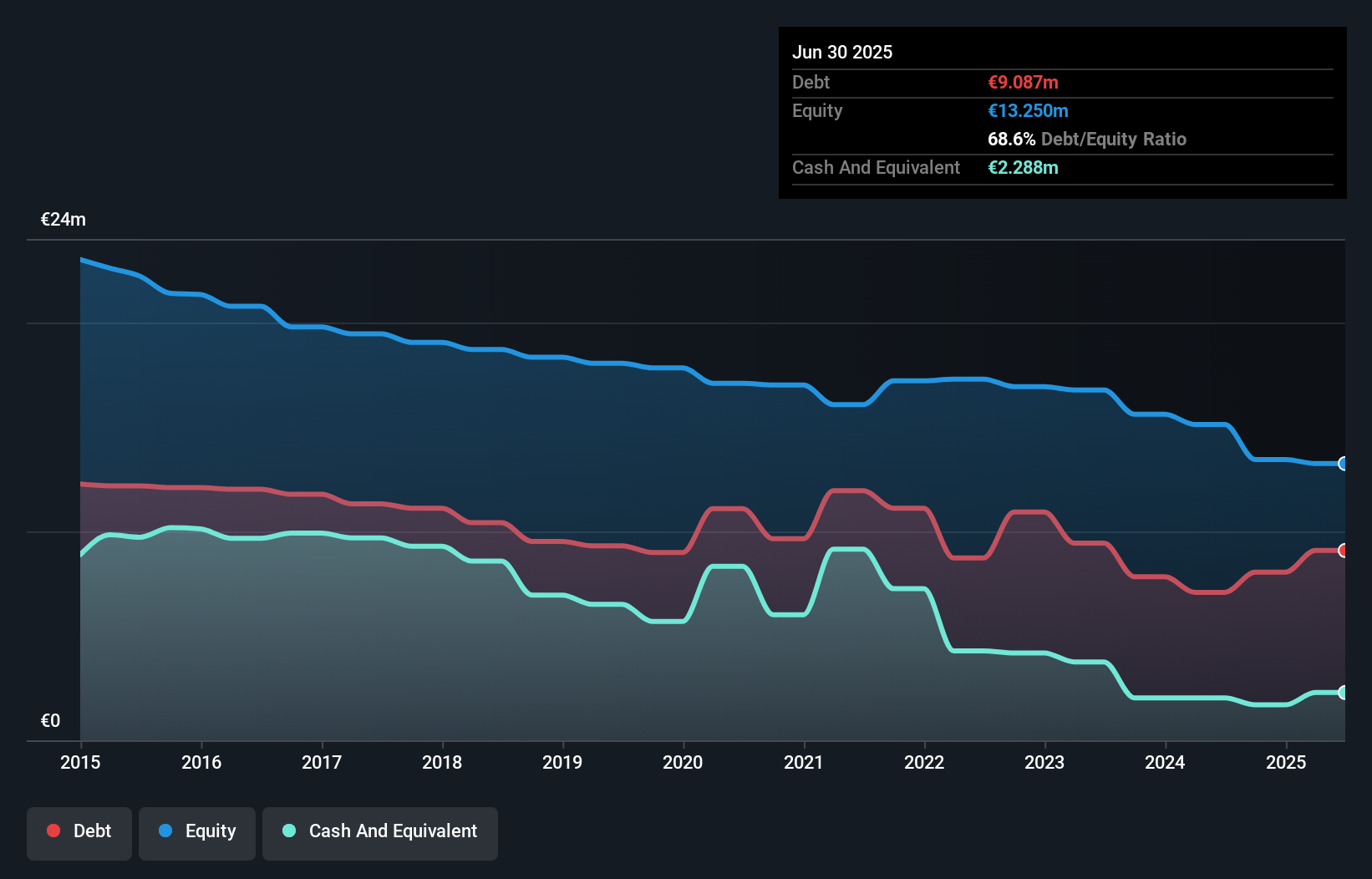Click the red Debt legend dot
Screen dimensions: 1372x879
click(x=53, y=831)
